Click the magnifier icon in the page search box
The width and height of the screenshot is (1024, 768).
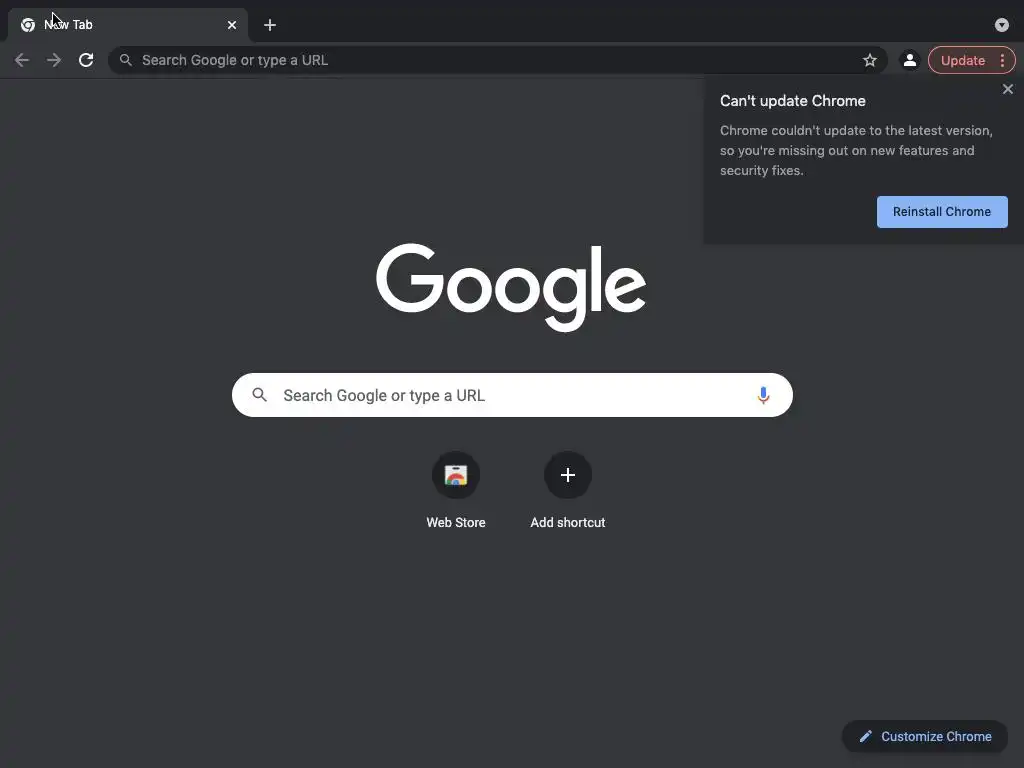259,395
